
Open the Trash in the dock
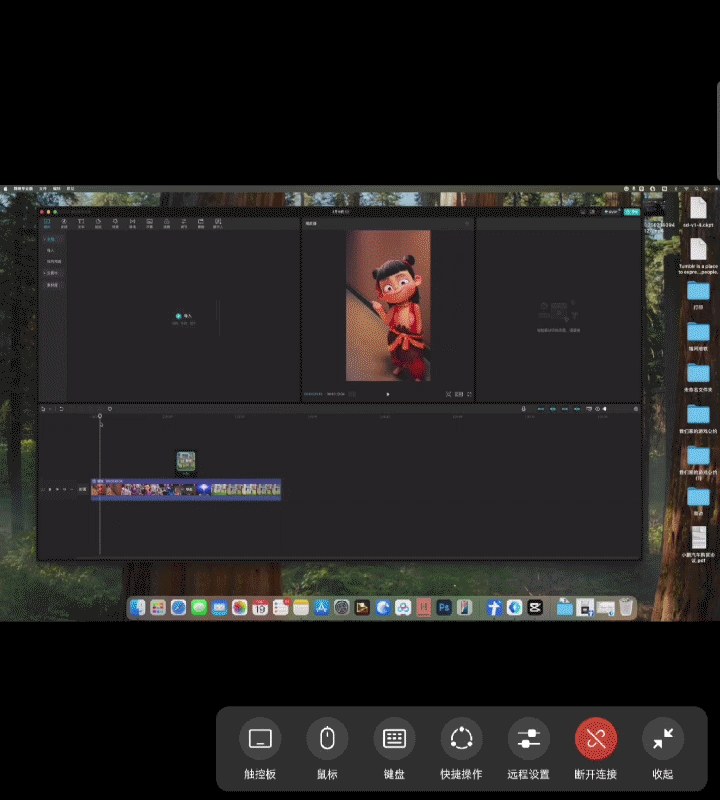point(626,607)
